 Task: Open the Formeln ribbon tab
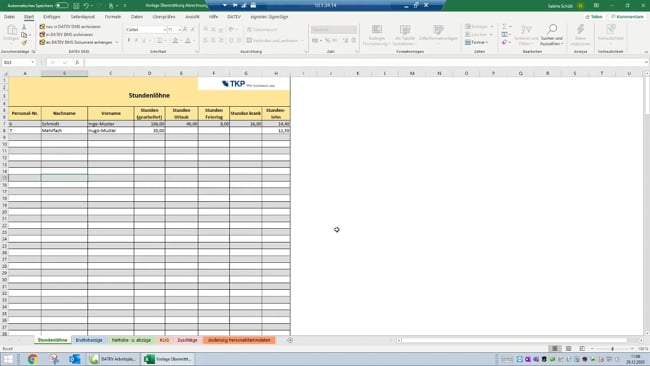coord(113,17)
